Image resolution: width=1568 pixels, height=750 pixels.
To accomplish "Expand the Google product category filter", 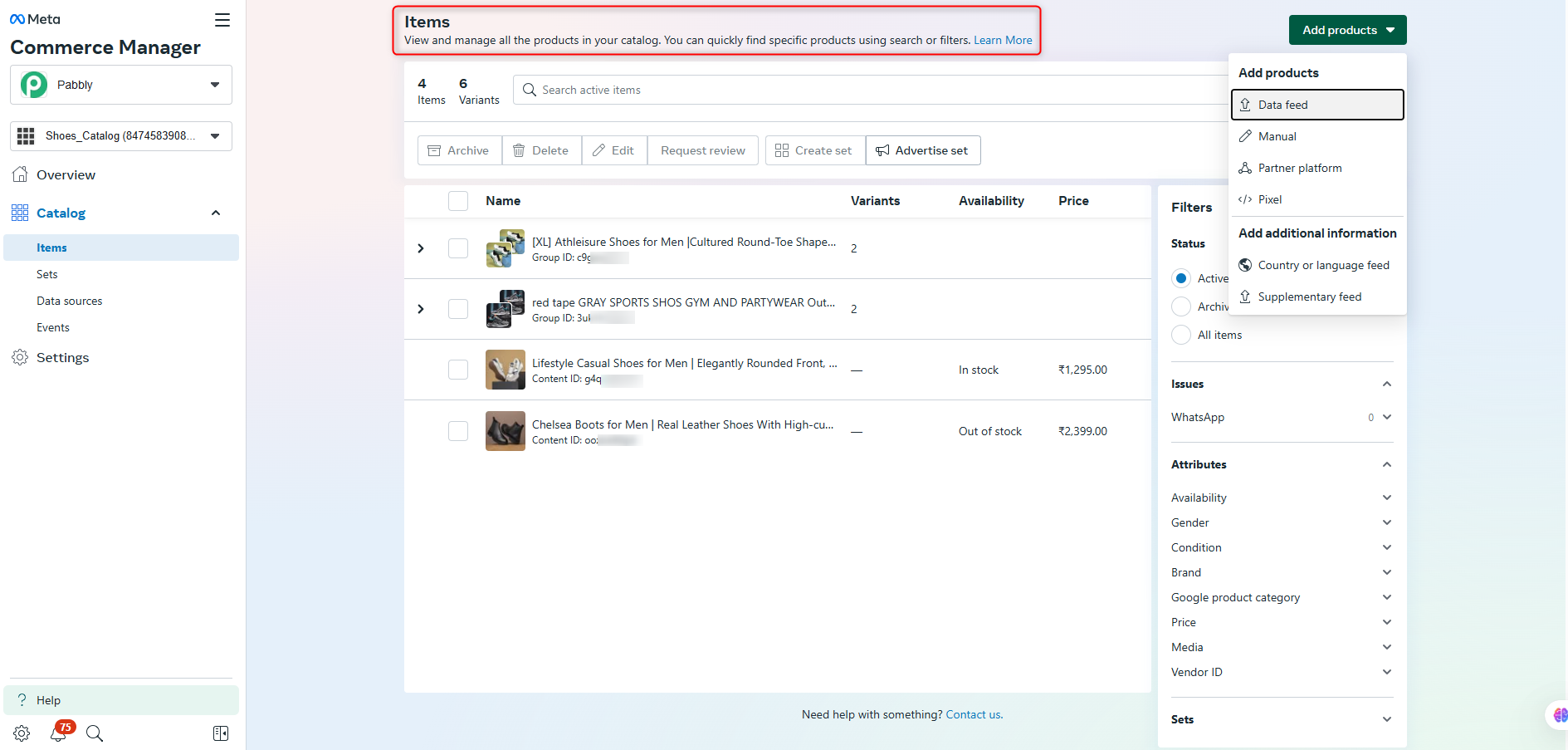I will point(1386,597).
